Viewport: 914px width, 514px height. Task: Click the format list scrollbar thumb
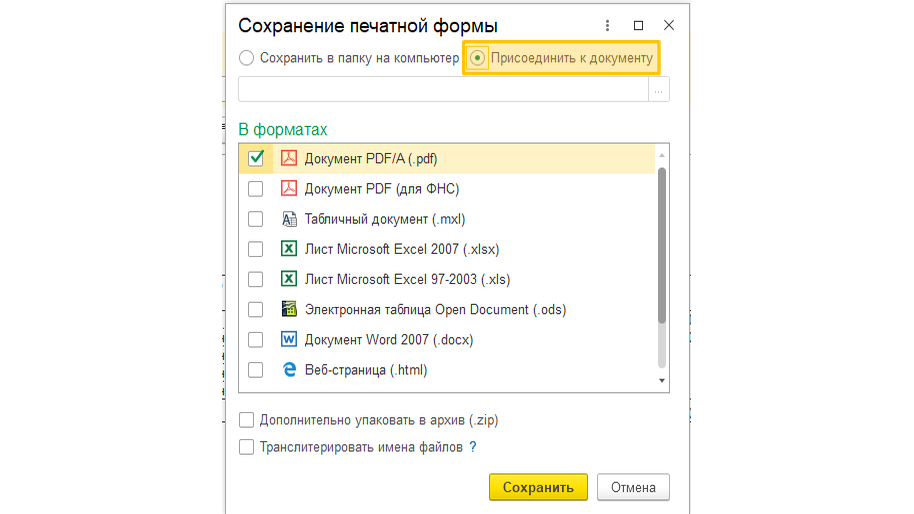(662, 245)
